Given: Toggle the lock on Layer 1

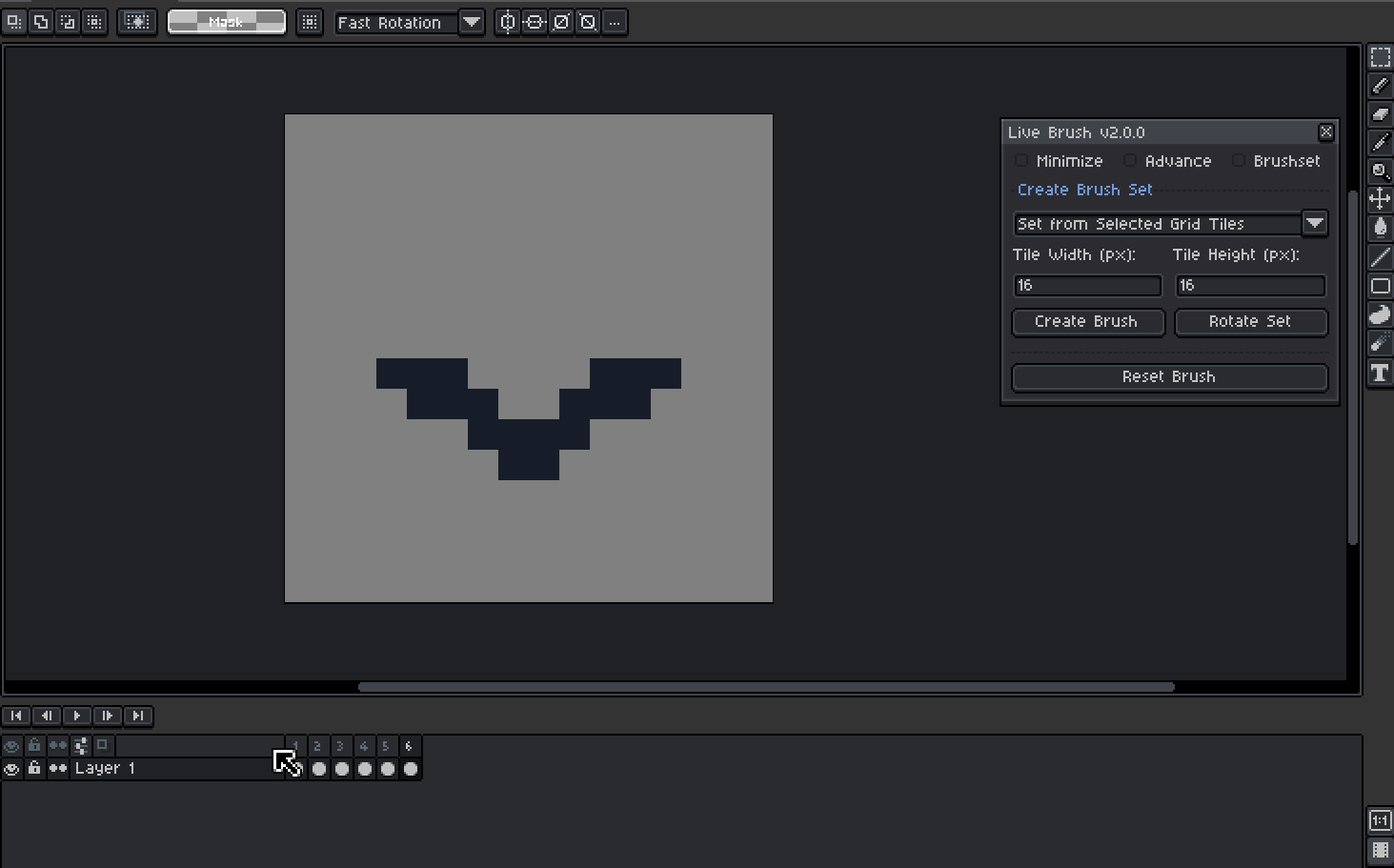Looking at the screenshot, I should point(34,768).
